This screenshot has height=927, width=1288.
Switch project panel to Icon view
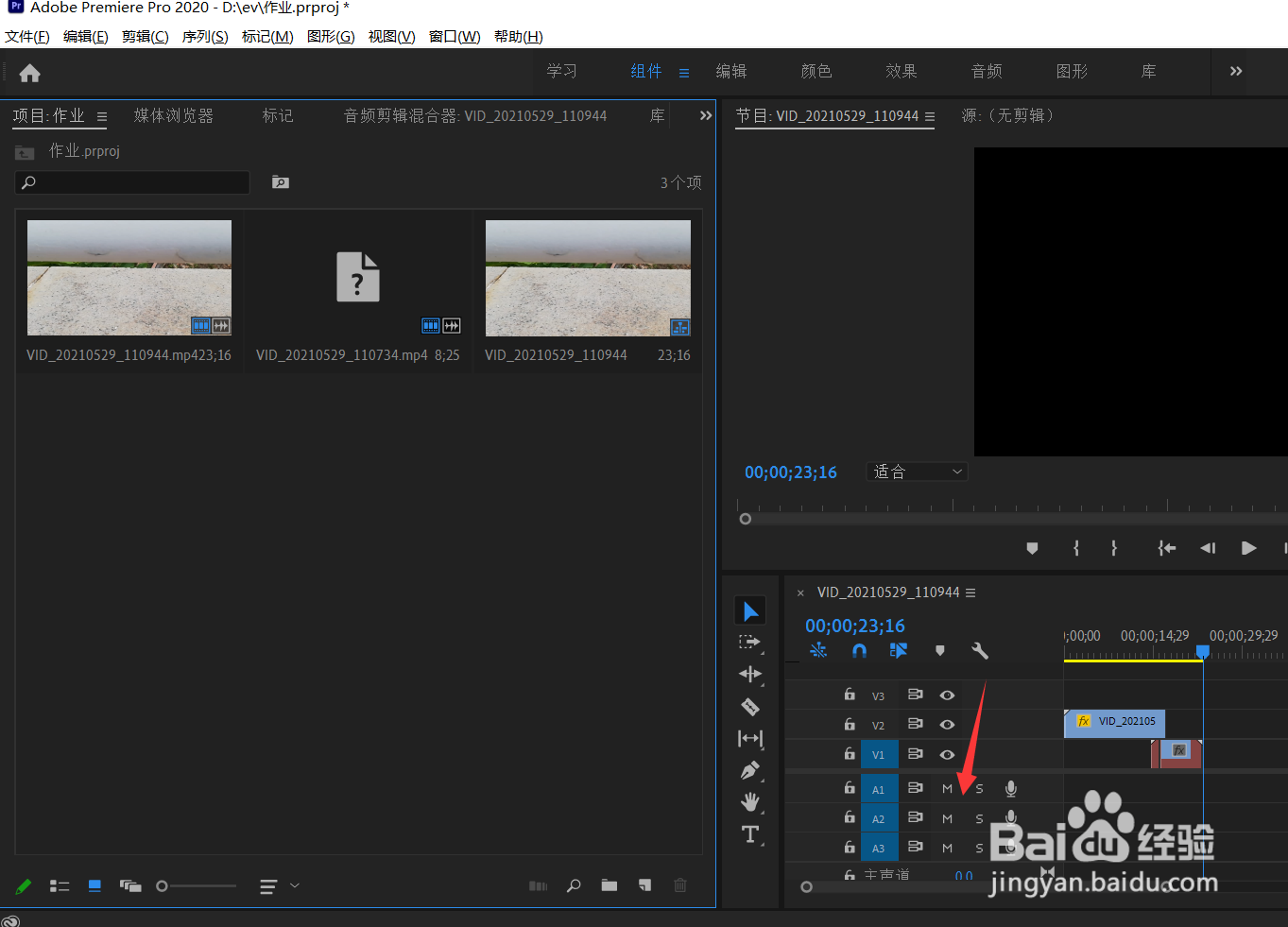coord(94,885)
